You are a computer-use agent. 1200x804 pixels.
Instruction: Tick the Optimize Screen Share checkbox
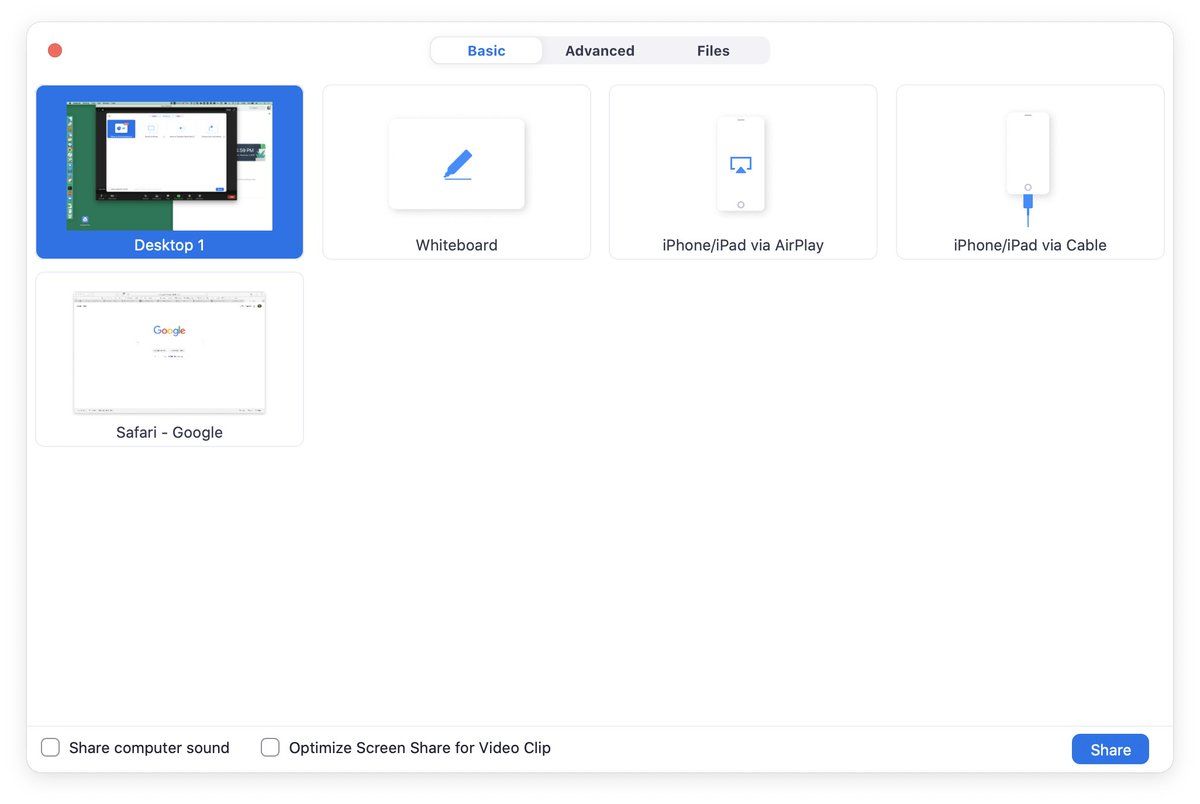click(270, 748)
